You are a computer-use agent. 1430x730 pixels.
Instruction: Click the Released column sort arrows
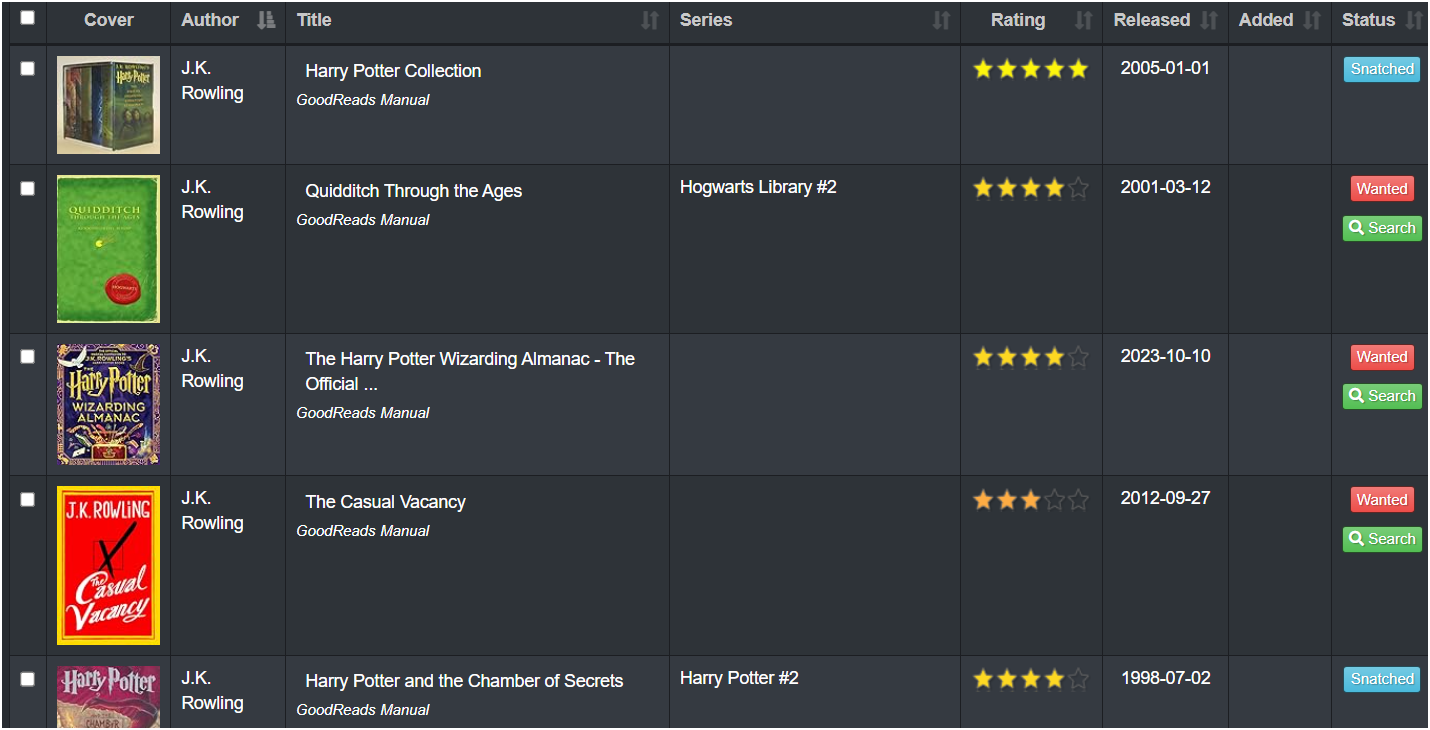pos(1209,20)
